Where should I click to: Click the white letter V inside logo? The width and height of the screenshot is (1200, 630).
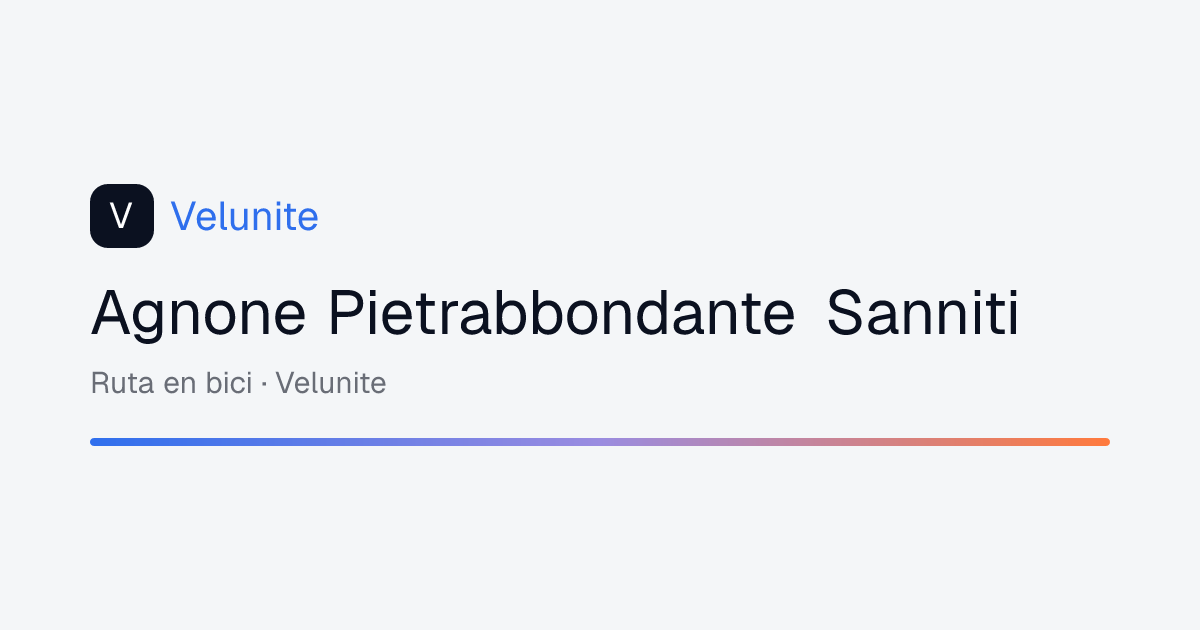[x=122, y=216]
